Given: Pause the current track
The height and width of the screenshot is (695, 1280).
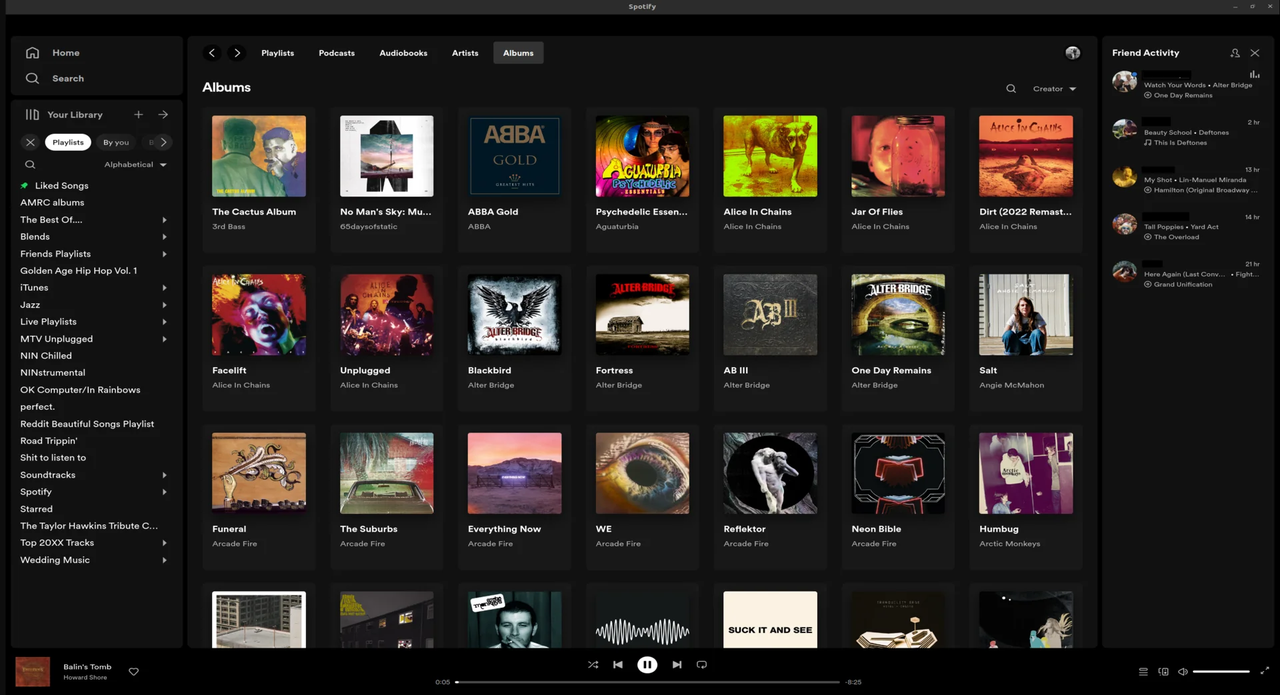Looking at the screenshot, I should [x=647, y=664].
